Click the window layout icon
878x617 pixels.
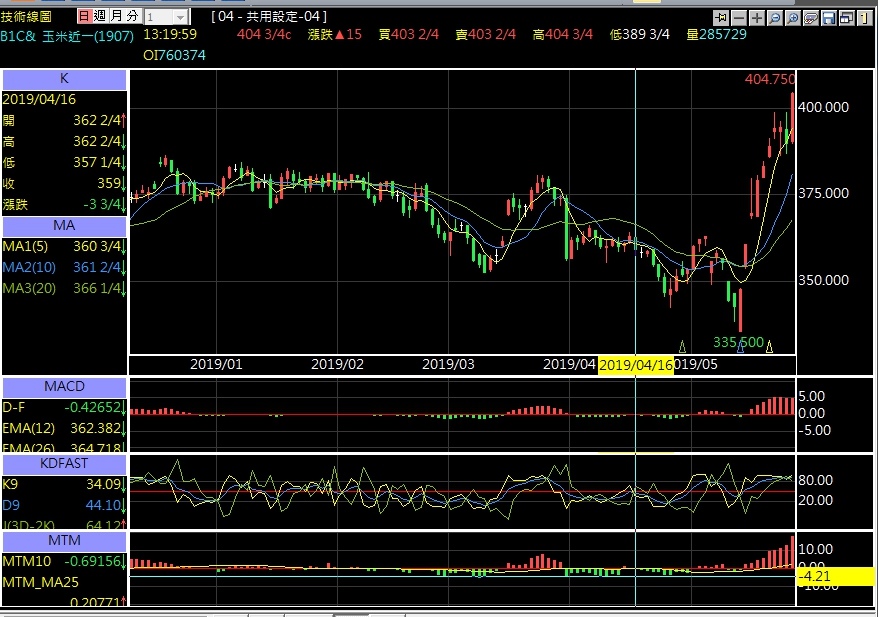846,18
